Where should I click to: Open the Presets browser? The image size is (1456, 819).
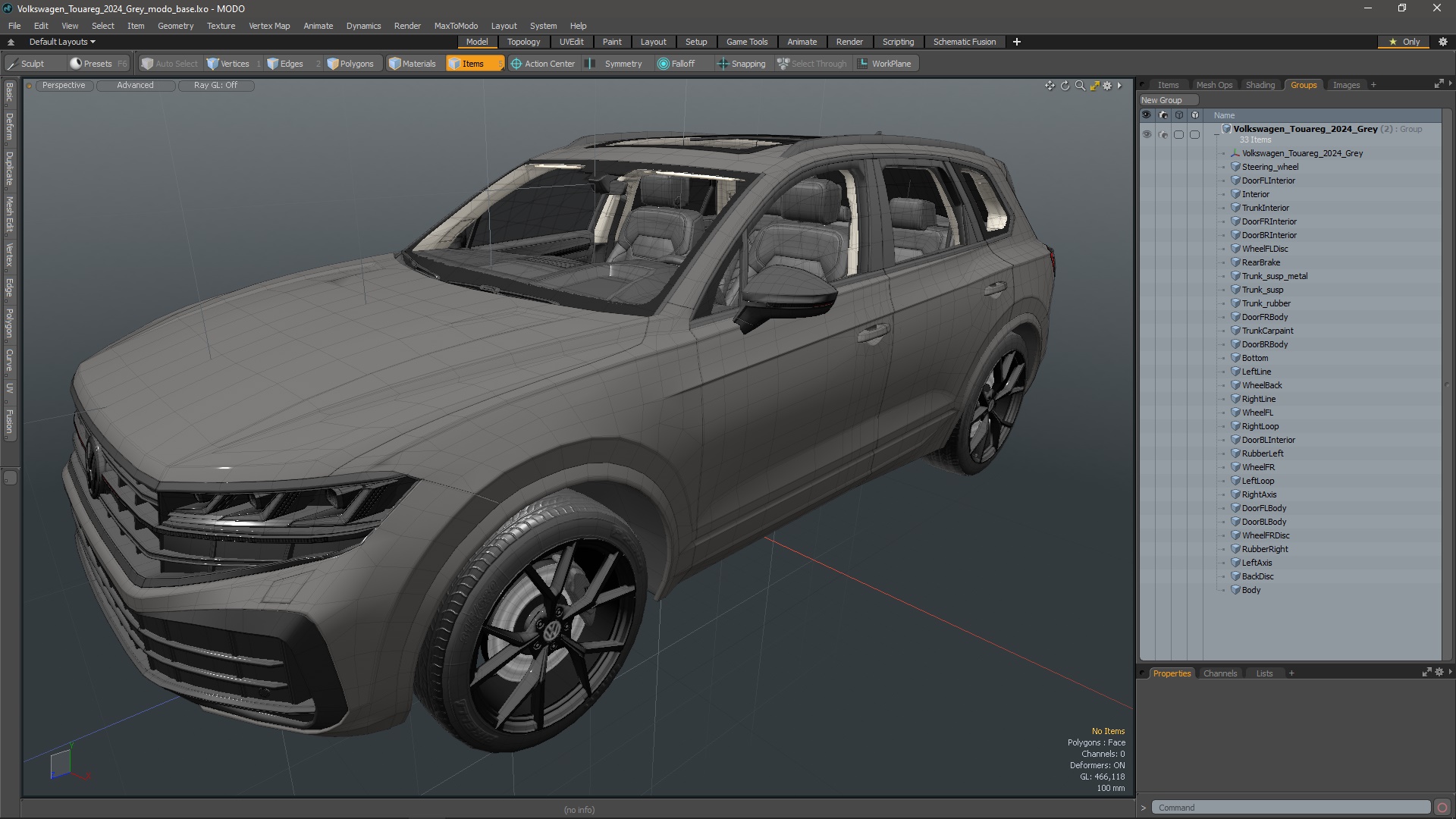(x=97, y=64)
